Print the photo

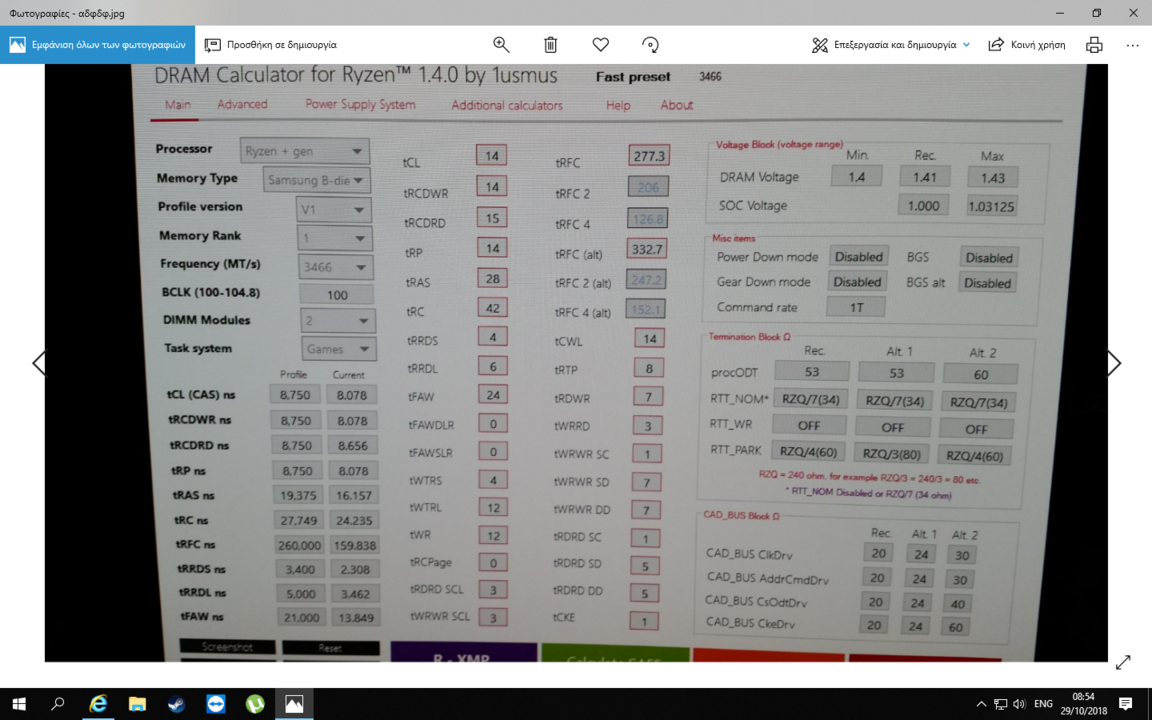[x=1094, y=45]
